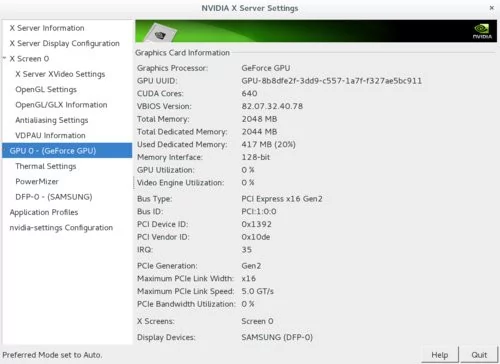Open OpenGL Settings page
Viewport: 500px width, 364px height.
point(46,89)
